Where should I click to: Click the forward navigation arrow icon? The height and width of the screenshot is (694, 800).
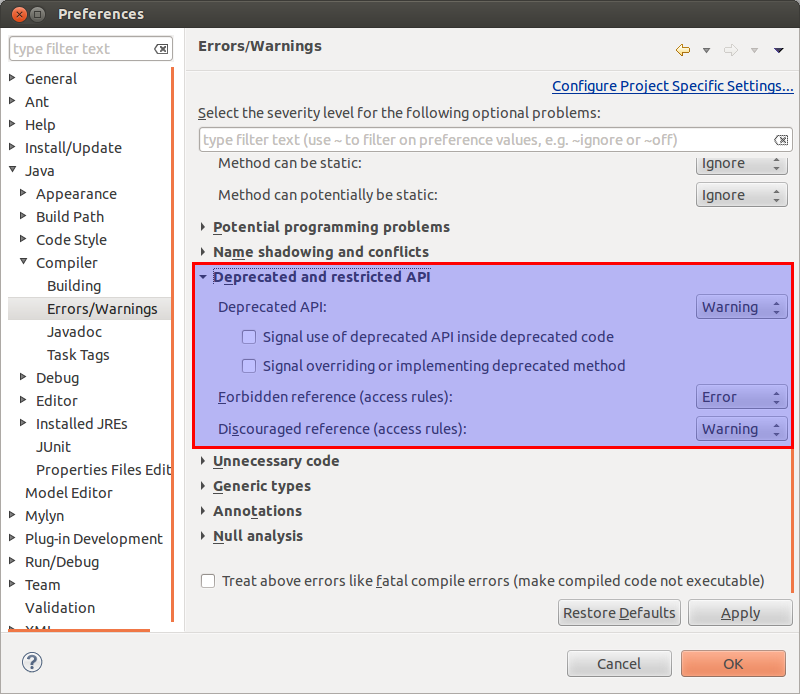731,50
